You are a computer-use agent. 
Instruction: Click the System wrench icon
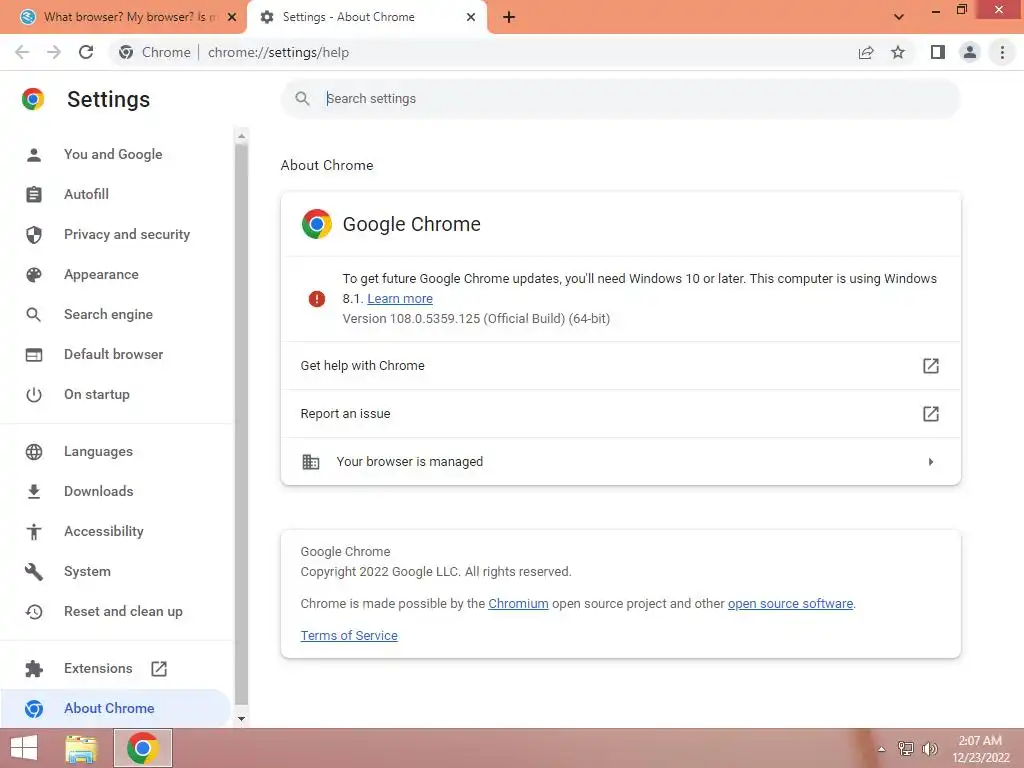point(34,572)
